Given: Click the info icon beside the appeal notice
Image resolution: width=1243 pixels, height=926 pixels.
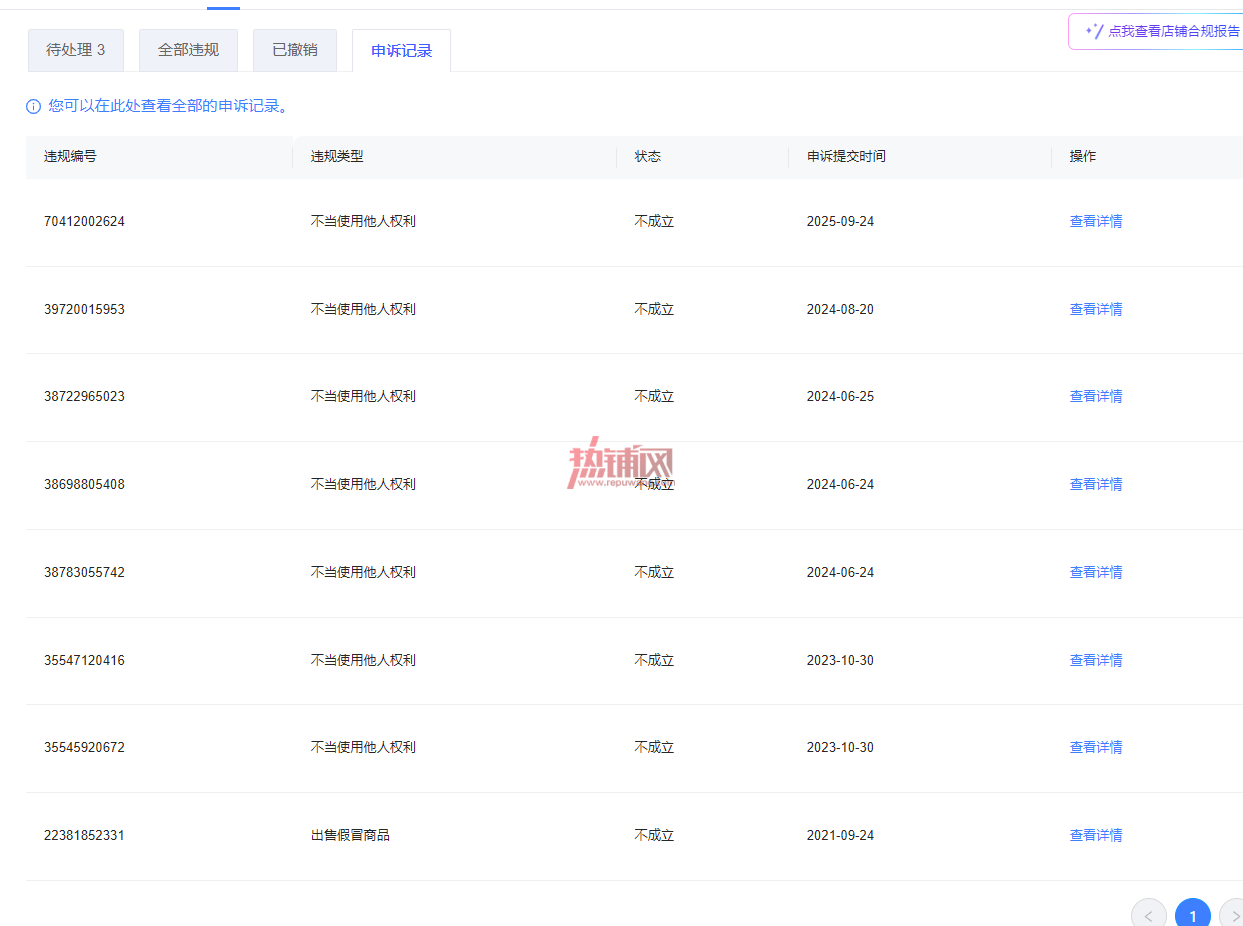Looking at the screenshot, I should [33, 106].
